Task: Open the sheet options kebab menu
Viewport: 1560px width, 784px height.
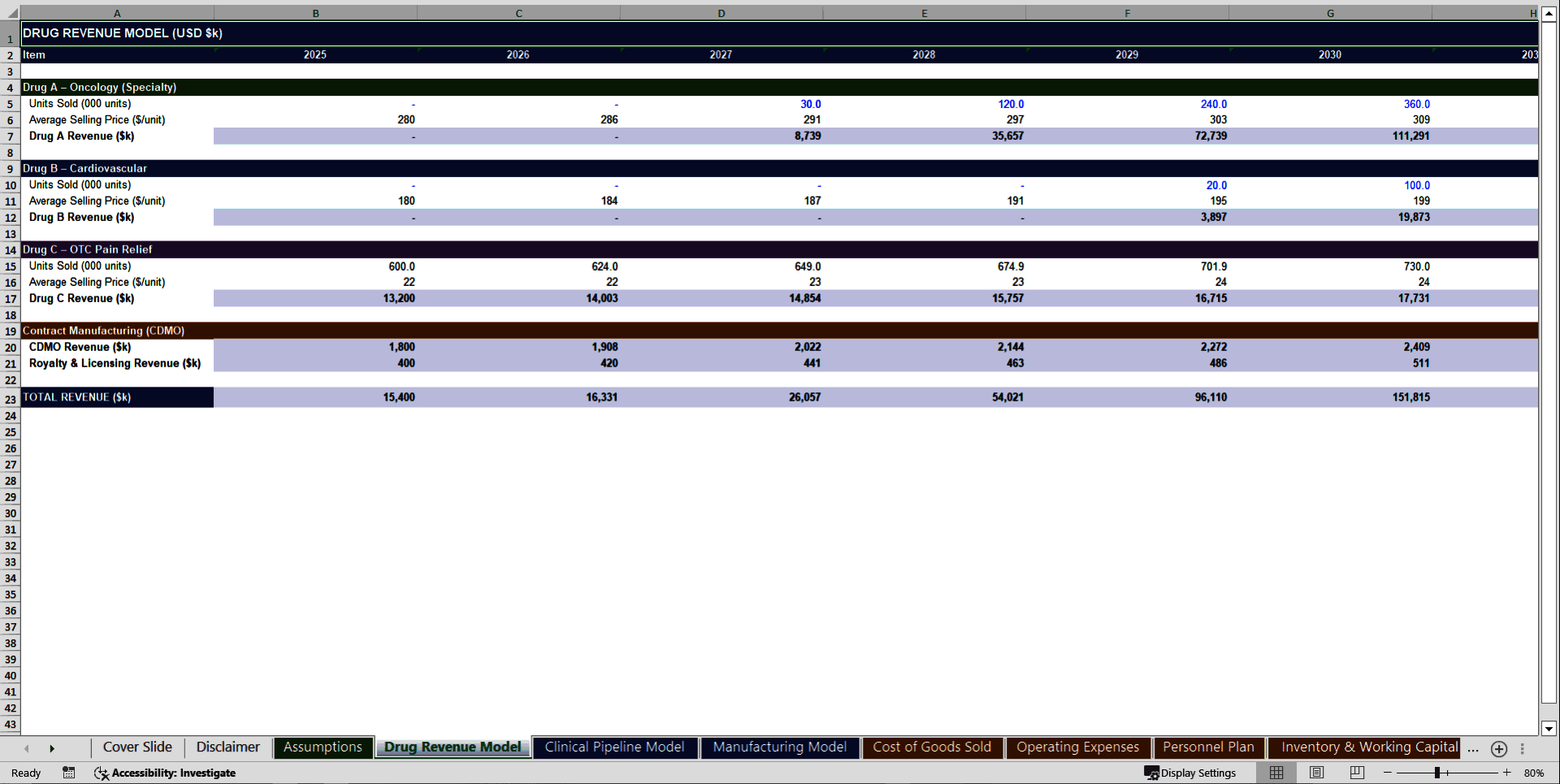Action: (1522, 748)
